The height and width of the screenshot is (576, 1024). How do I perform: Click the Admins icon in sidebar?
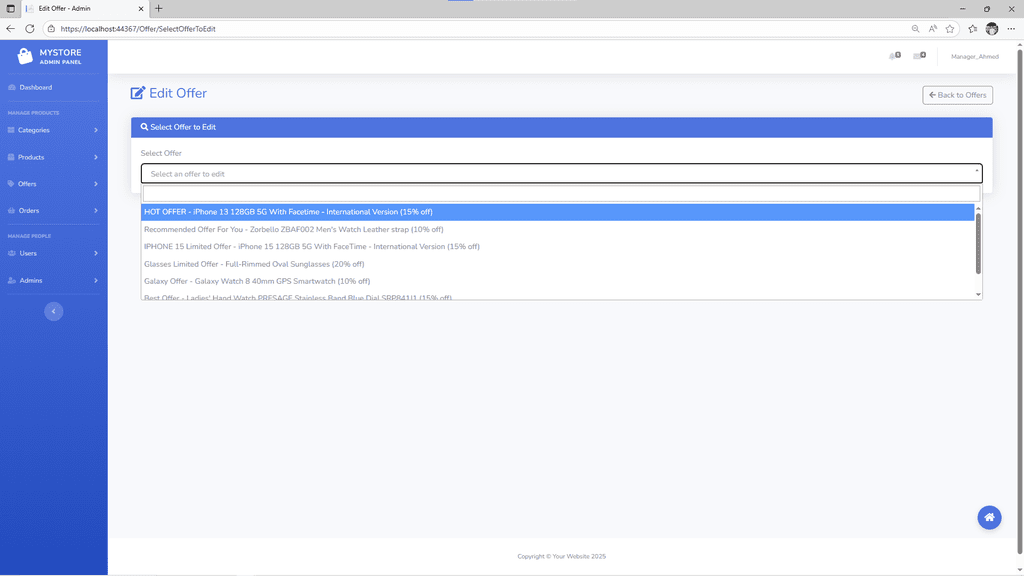(11, 281)
